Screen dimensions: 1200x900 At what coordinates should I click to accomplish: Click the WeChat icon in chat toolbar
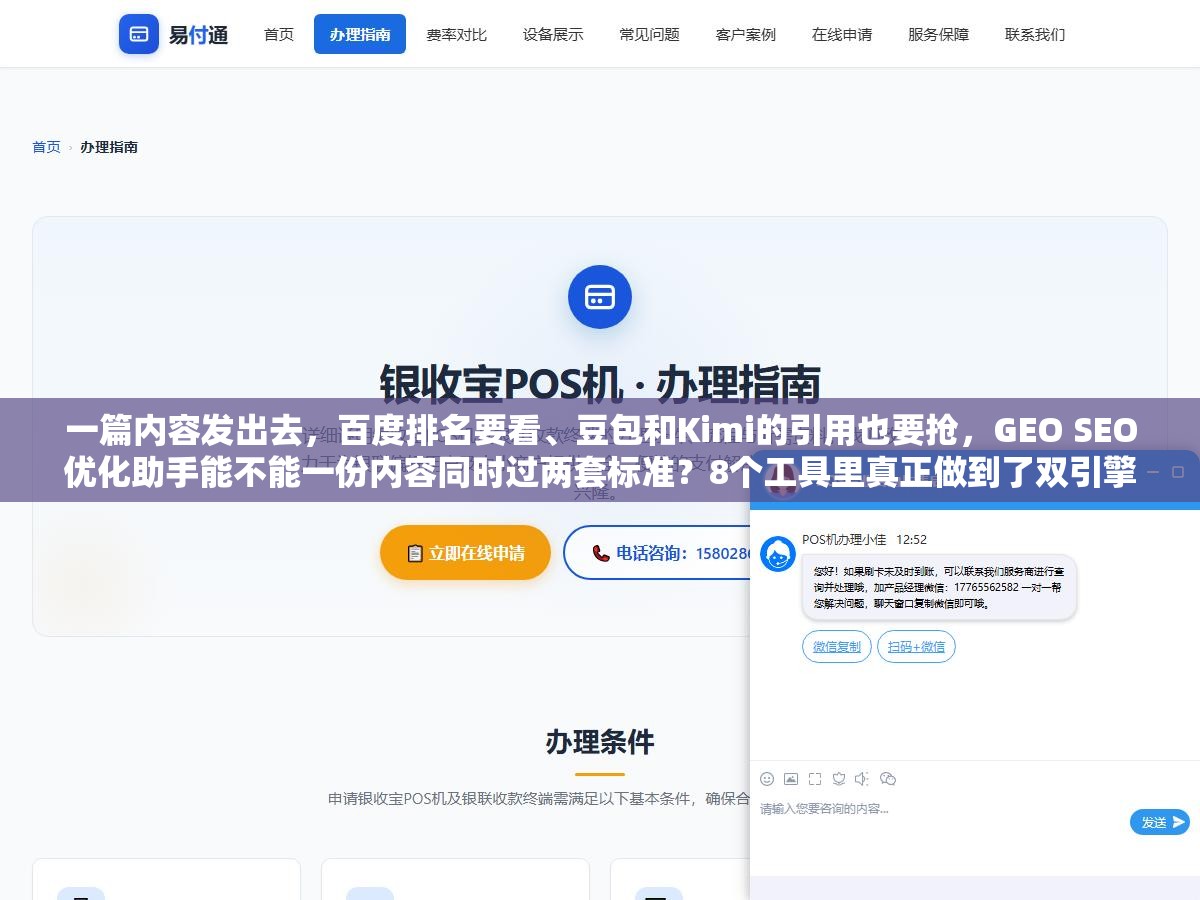888,778
